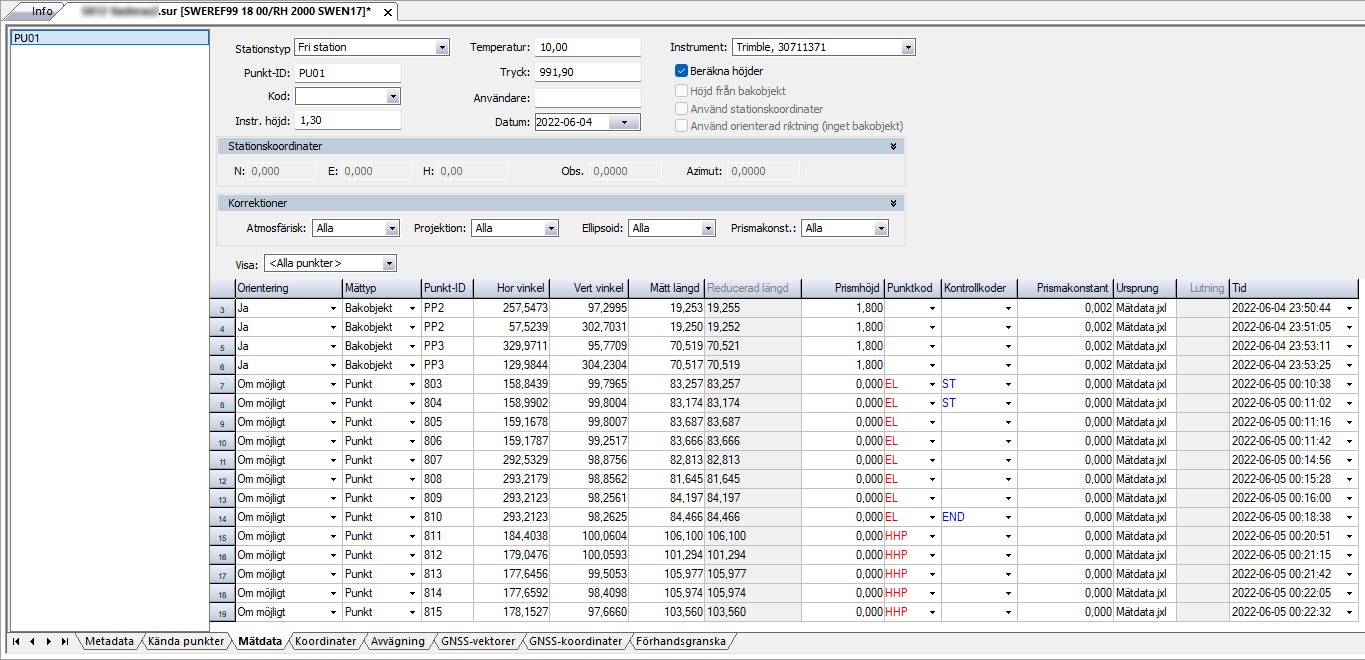1365x660 pixels.
Task: Open the Kända punkter tab
Action: 186,641
